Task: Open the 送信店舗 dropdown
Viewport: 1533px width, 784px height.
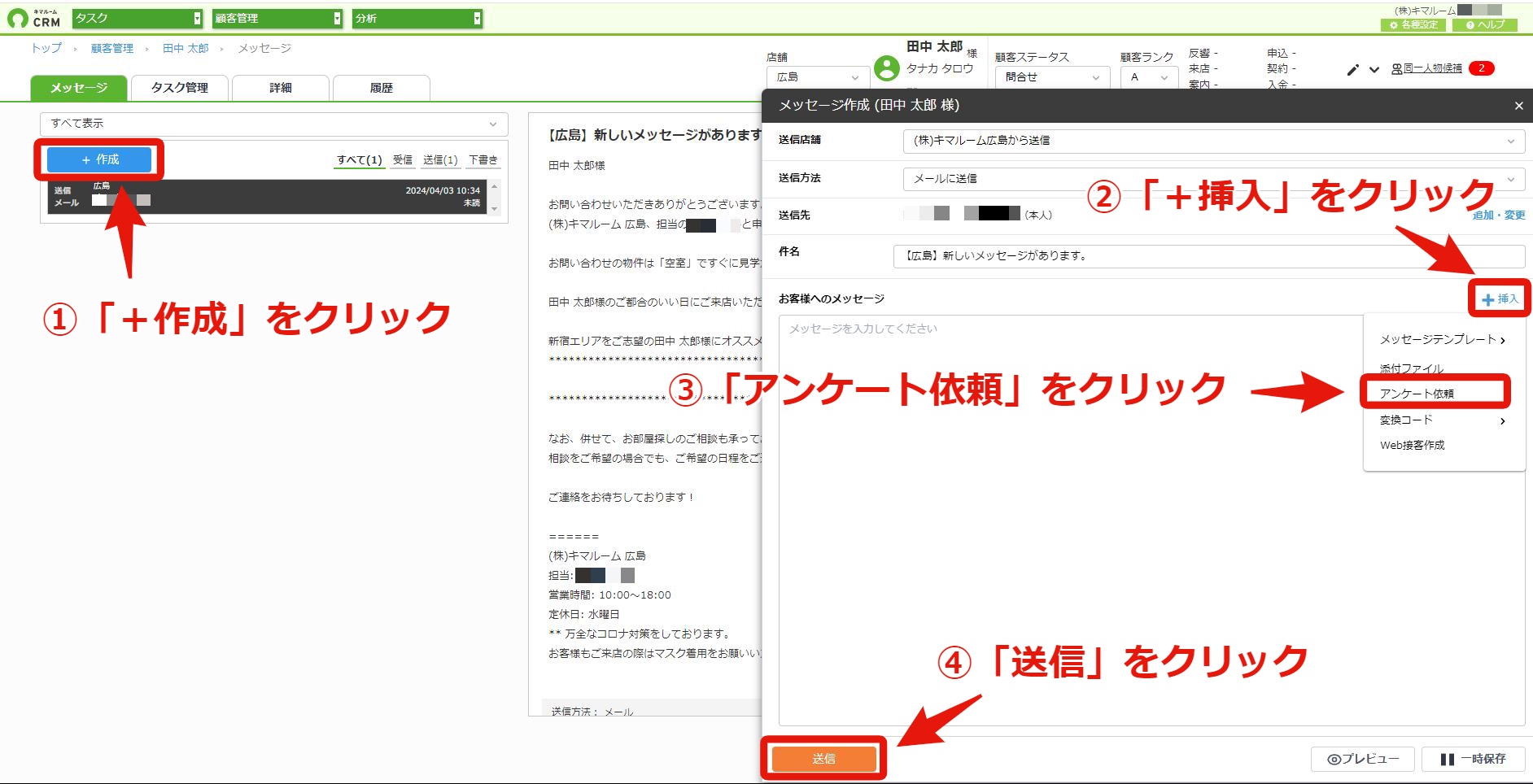Action: [1213, 141]
